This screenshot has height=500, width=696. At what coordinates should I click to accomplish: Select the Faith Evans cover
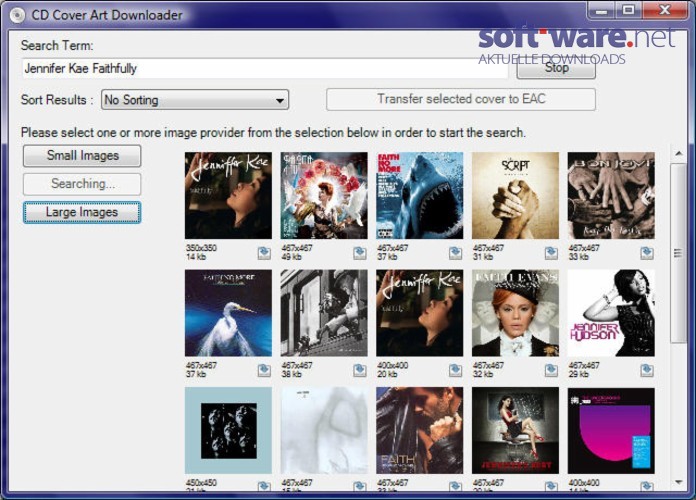coord(515,313)
